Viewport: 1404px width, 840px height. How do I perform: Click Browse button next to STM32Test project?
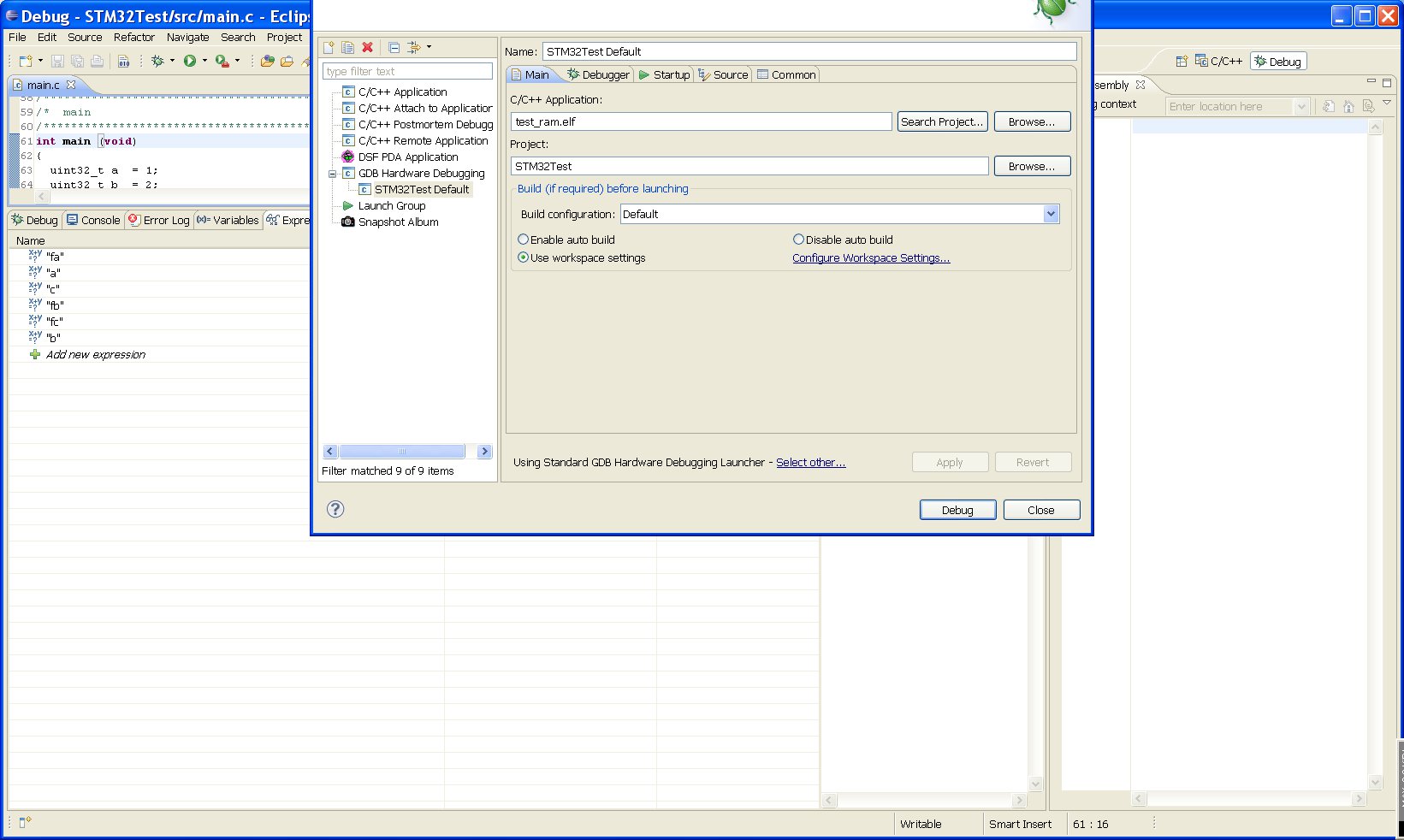pyautogui.click(x=1032, y=166)
